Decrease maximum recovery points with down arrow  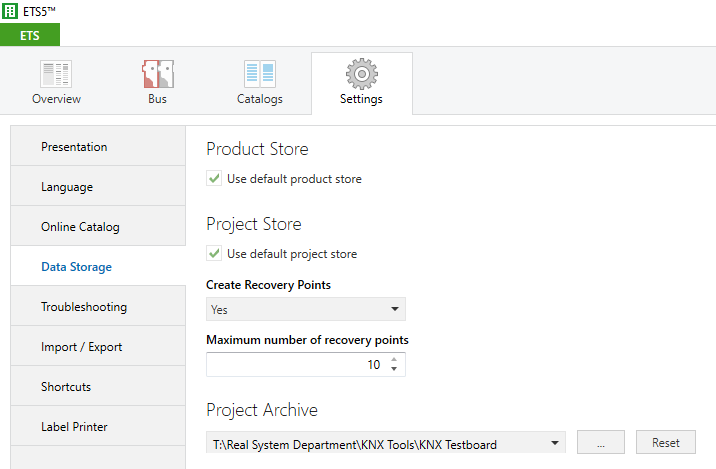[x=394, y=369]
